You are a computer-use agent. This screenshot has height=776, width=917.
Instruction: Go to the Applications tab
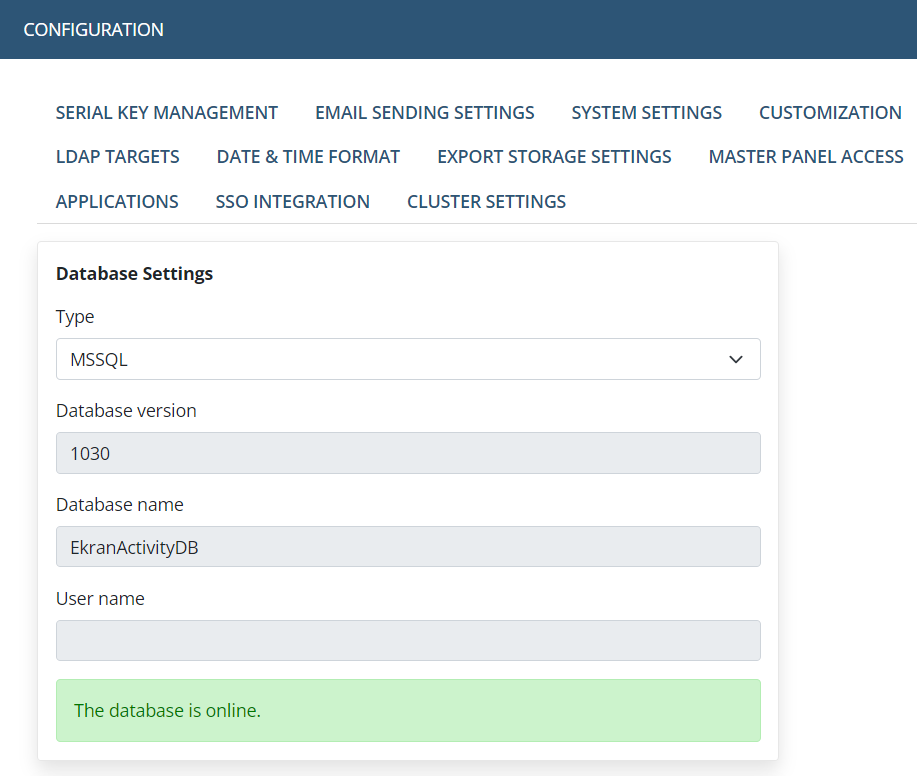coord(117,202)
